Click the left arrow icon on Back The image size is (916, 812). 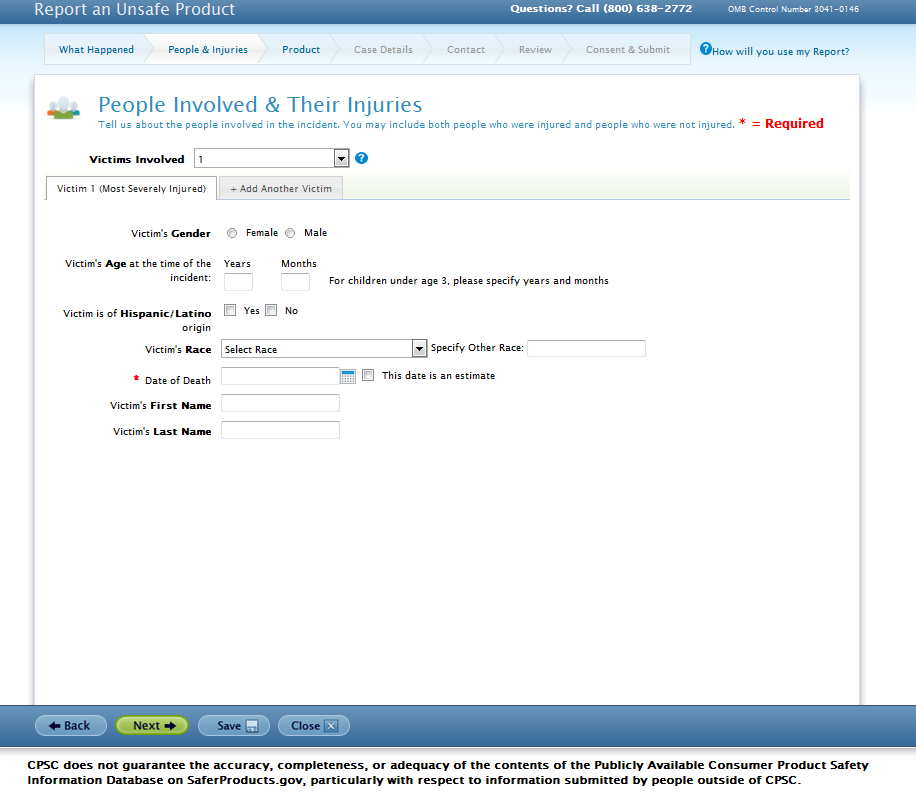pos(54,726)
